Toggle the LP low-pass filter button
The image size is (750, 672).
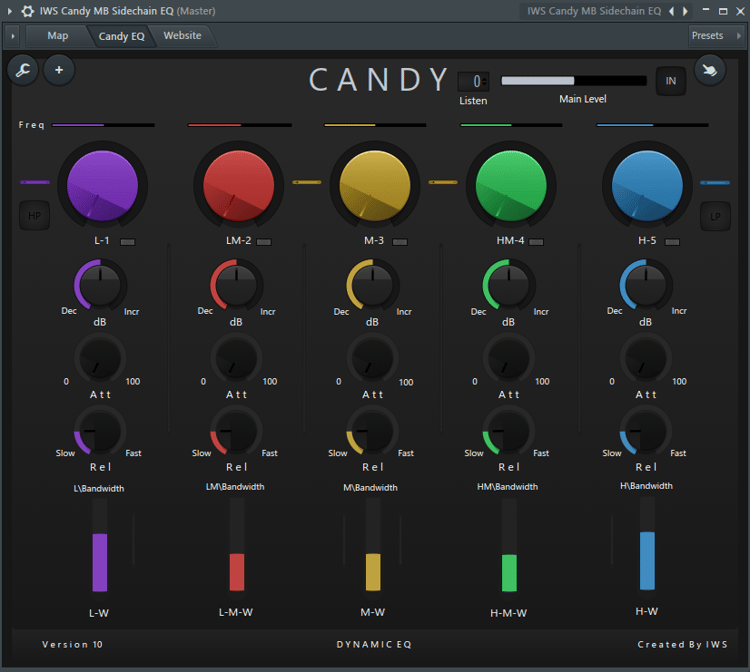(715, 217)
